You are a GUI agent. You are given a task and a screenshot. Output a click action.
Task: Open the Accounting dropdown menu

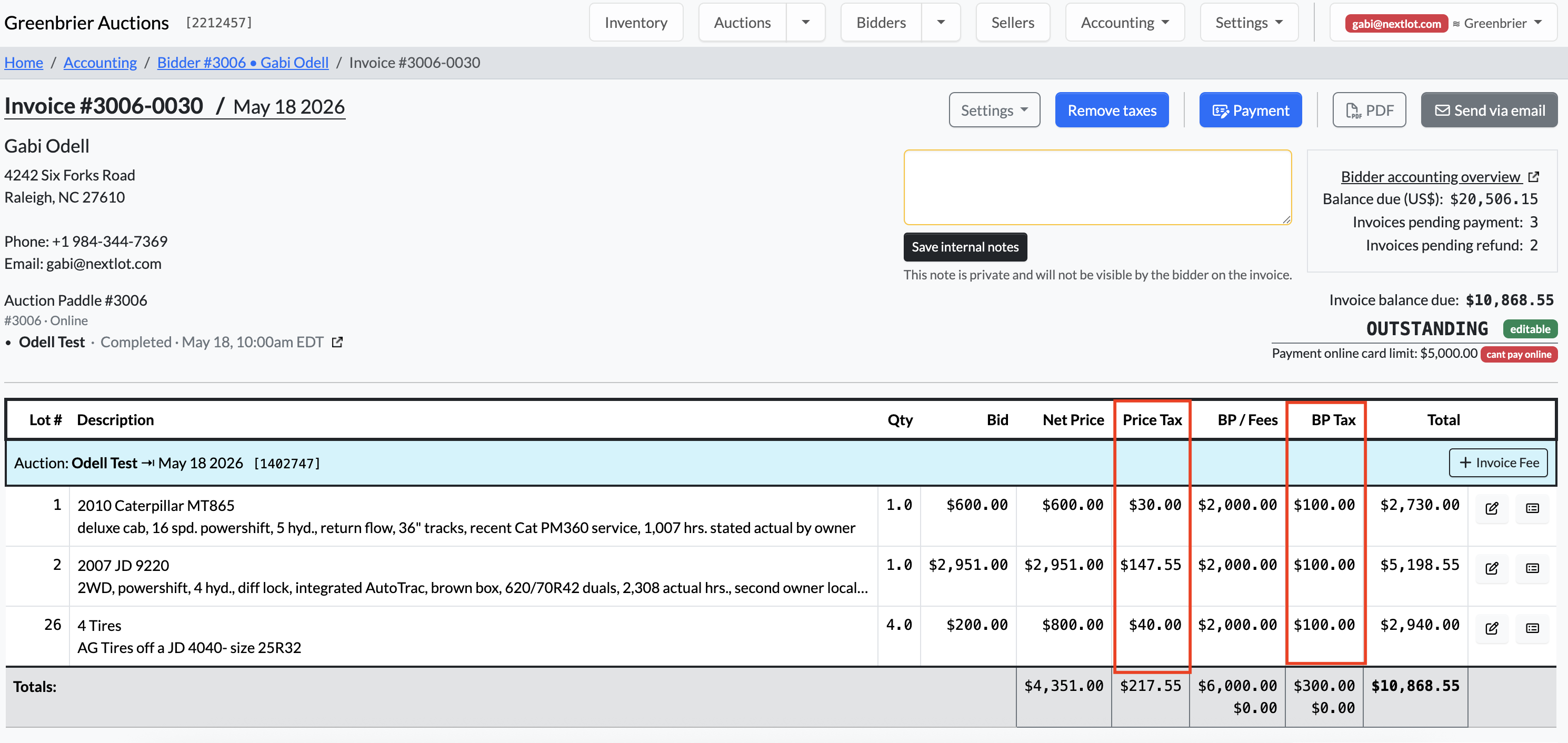1124,23
